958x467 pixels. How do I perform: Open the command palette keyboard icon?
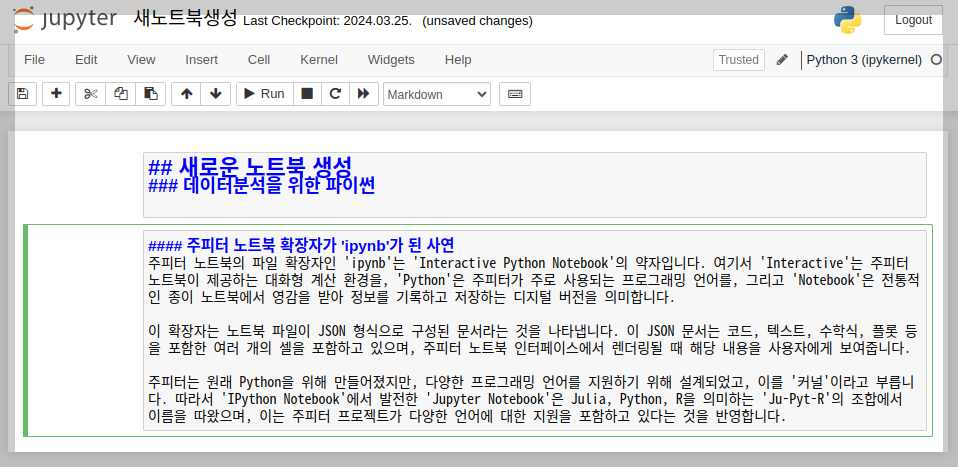pos(515,94)
